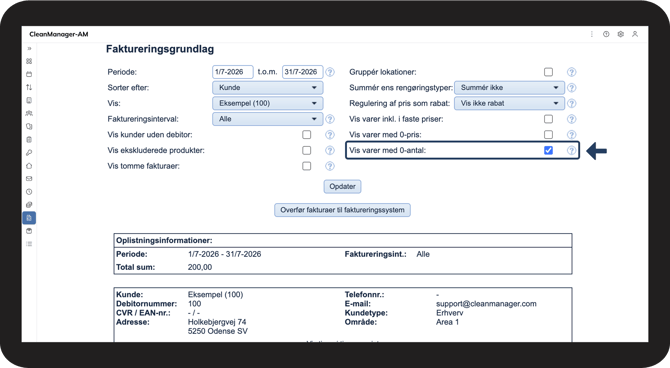This screenshot has height=368, width=670.
Task: Click the help circle icon in top bar
Action: pos(606,34)
